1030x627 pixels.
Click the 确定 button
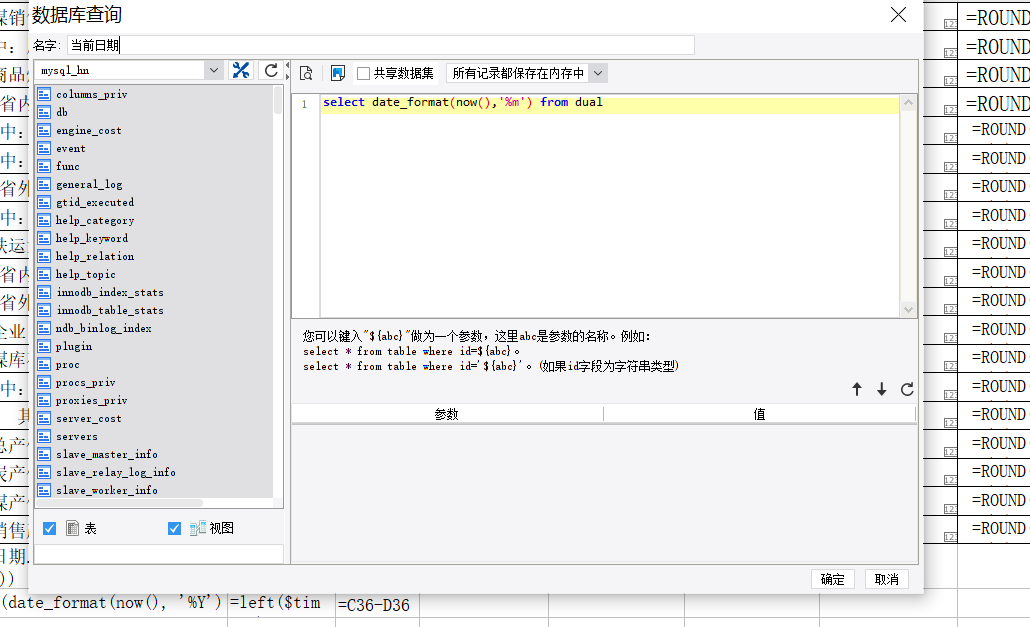(832, 579)
